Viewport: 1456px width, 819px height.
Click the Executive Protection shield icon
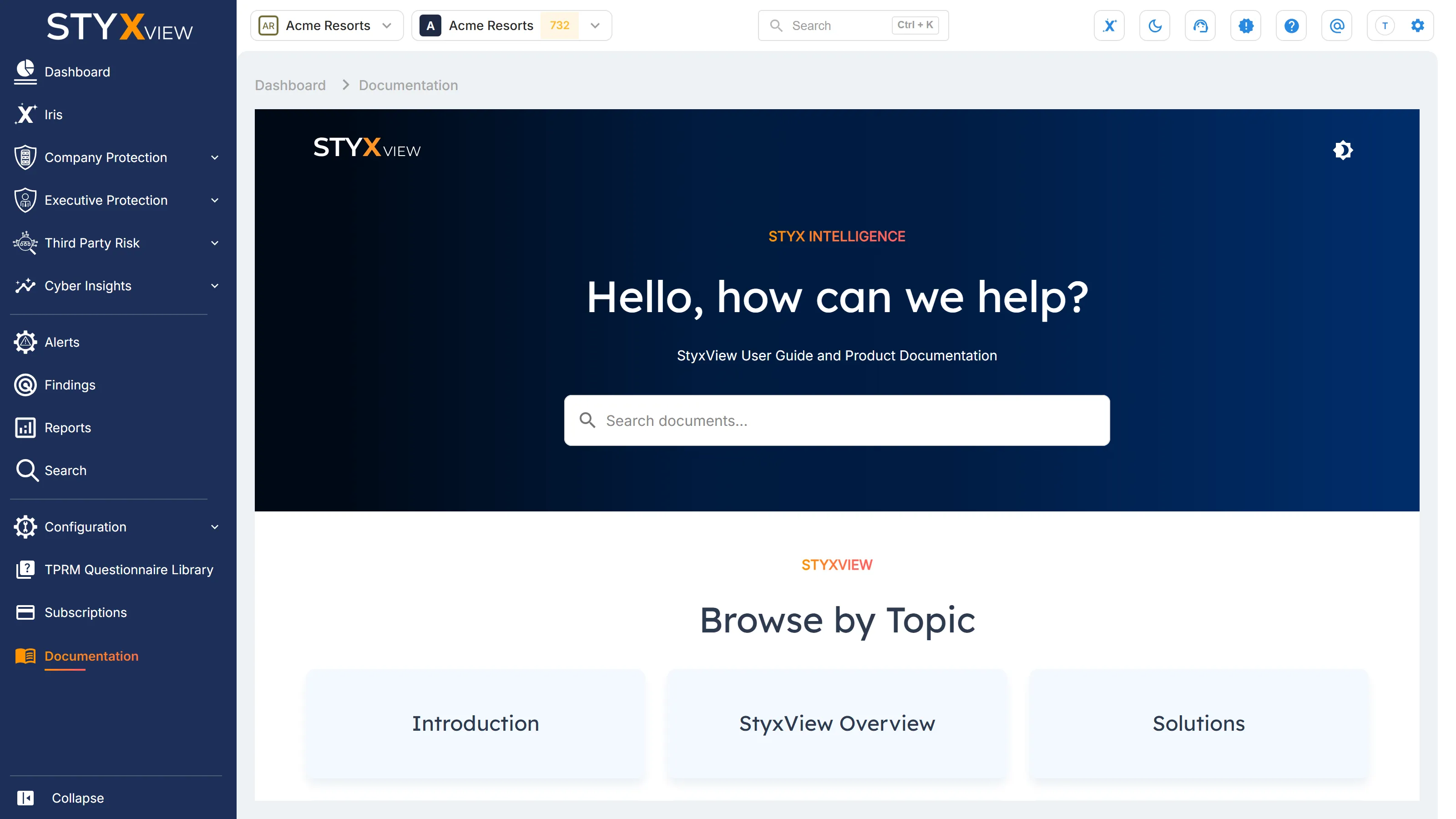pos(25,200)
